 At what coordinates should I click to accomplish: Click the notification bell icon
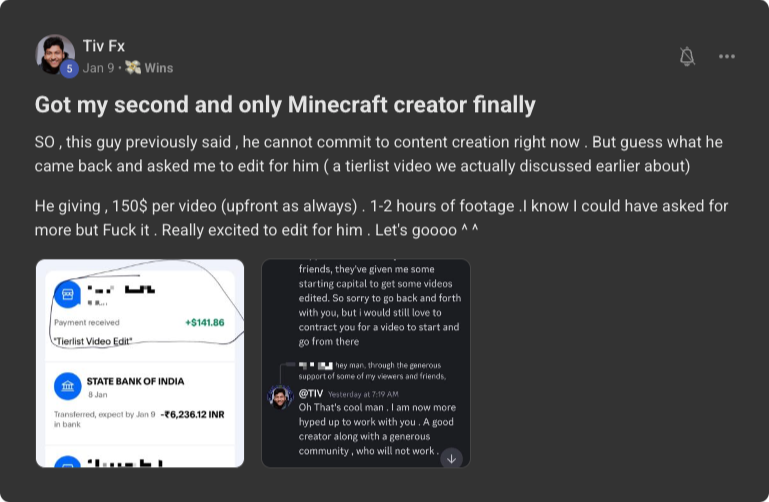[687, 57]
